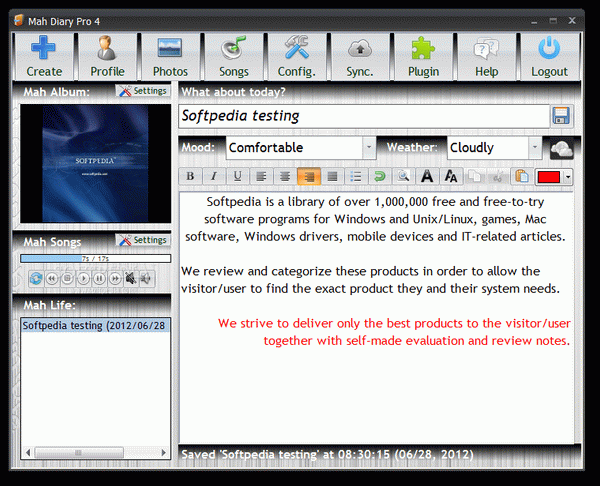Open the Mood dropdown

click(369, 147)
